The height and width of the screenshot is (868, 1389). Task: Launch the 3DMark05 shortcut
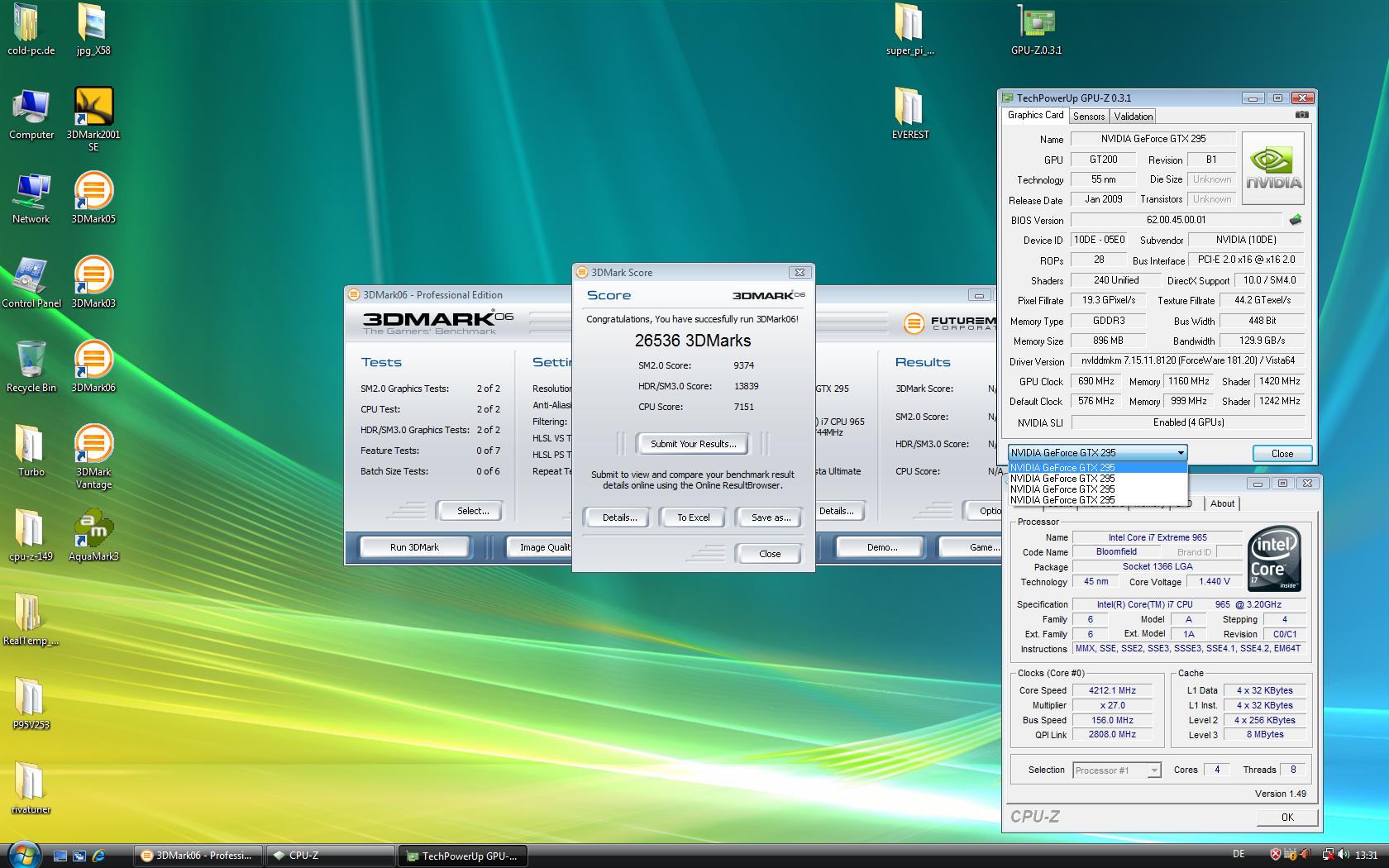[x=93, y=198]
